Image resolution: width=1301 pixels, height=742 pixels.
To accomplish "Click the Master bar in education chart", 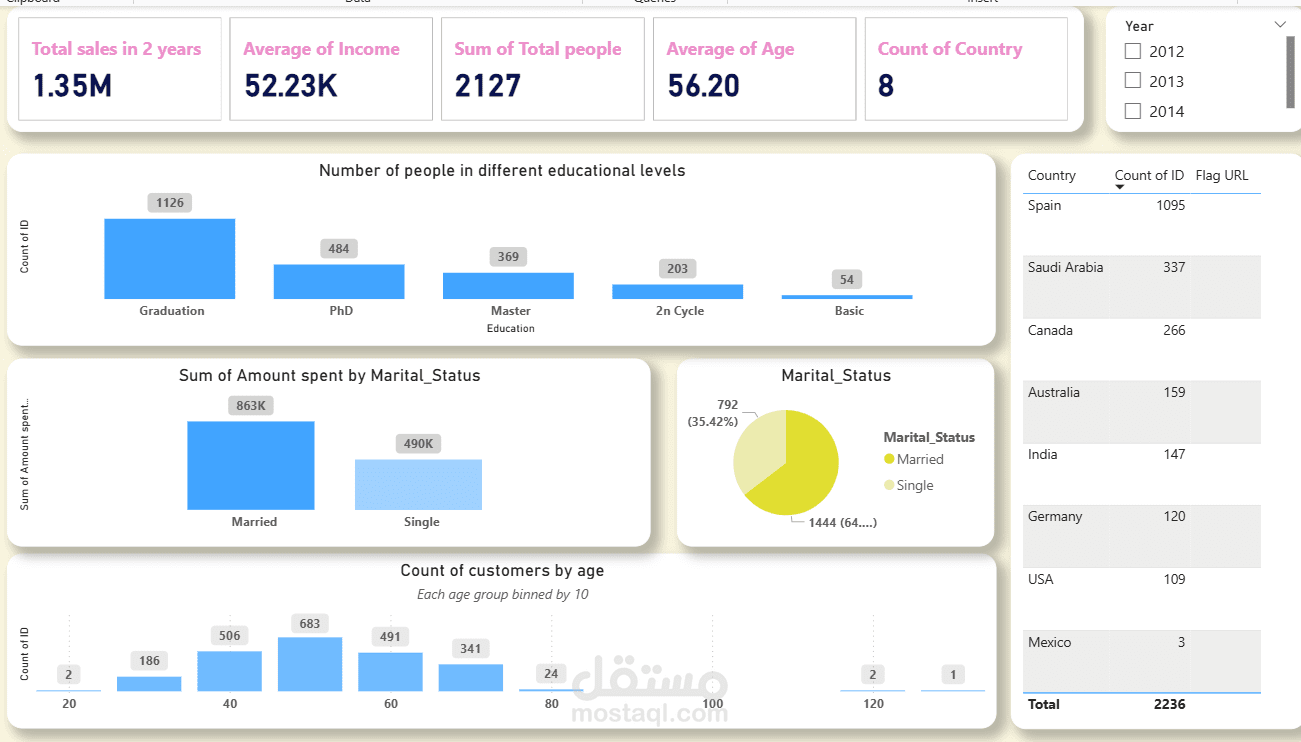I will (x=508, y=286).
